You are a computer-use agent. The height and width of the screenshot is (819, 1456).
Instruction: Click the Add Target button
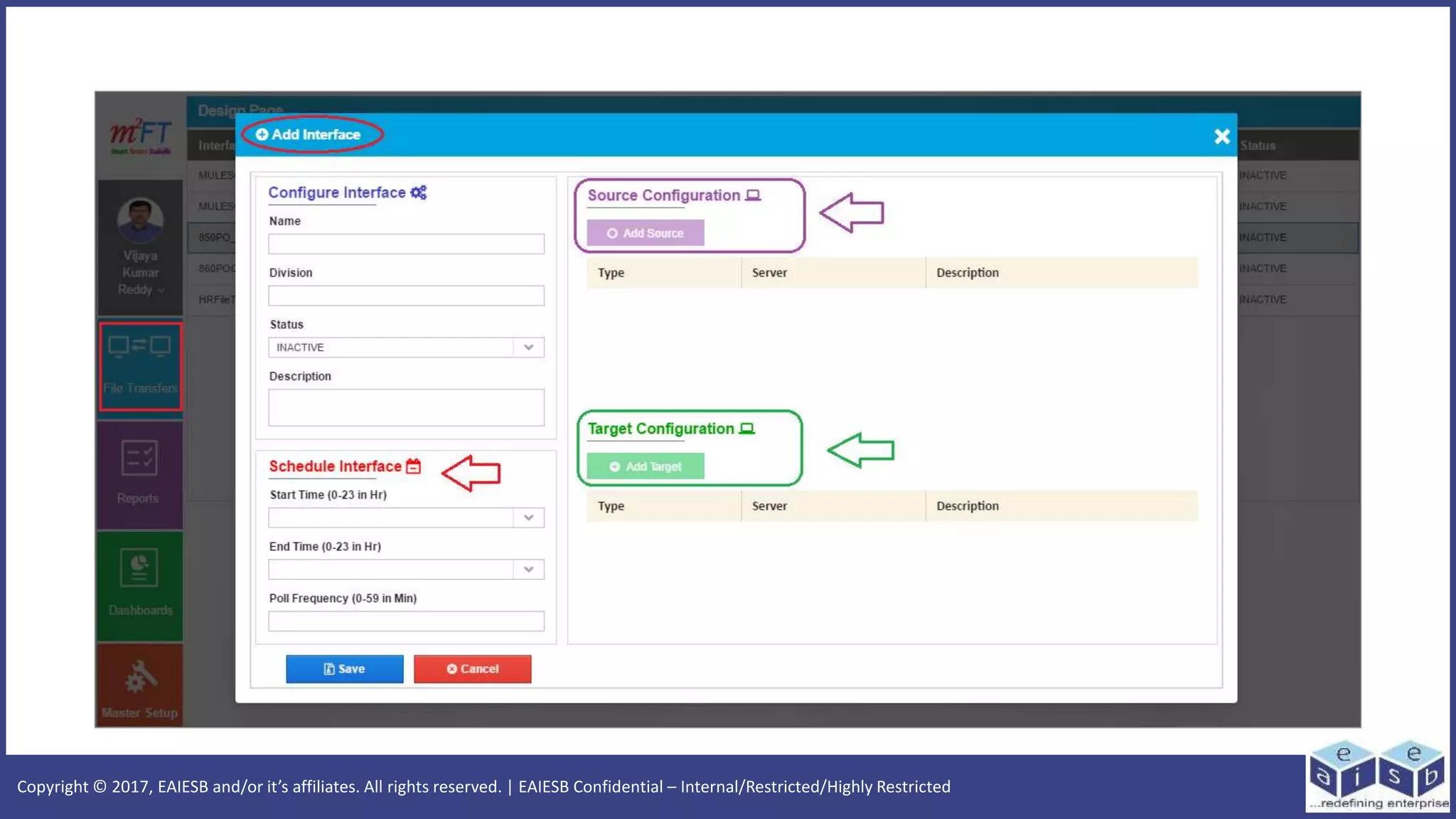pyautogui.click(x=645, y=466)
